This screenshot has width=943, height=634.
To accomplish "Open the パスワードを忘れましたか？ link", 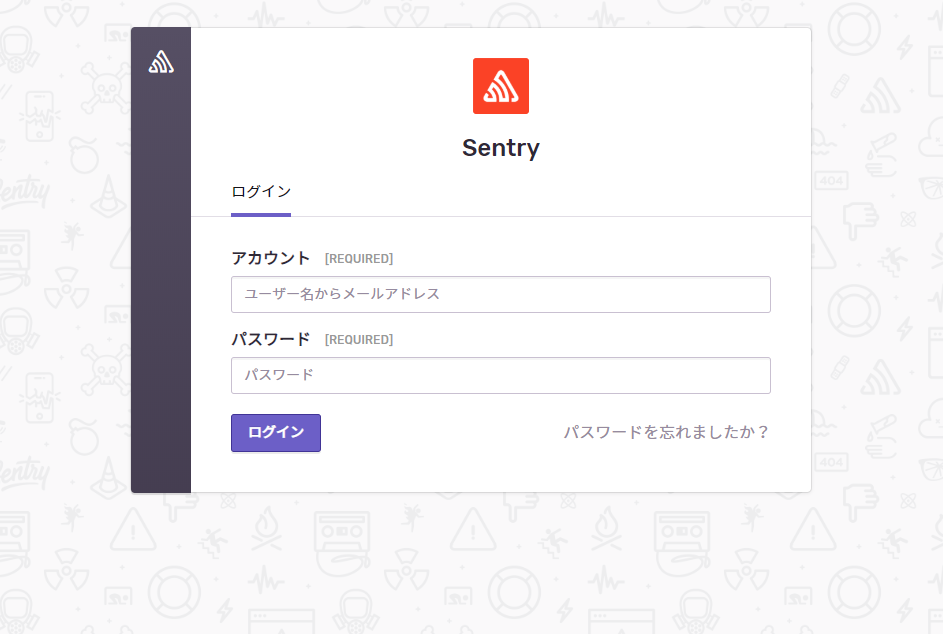I will pos(667,432).
